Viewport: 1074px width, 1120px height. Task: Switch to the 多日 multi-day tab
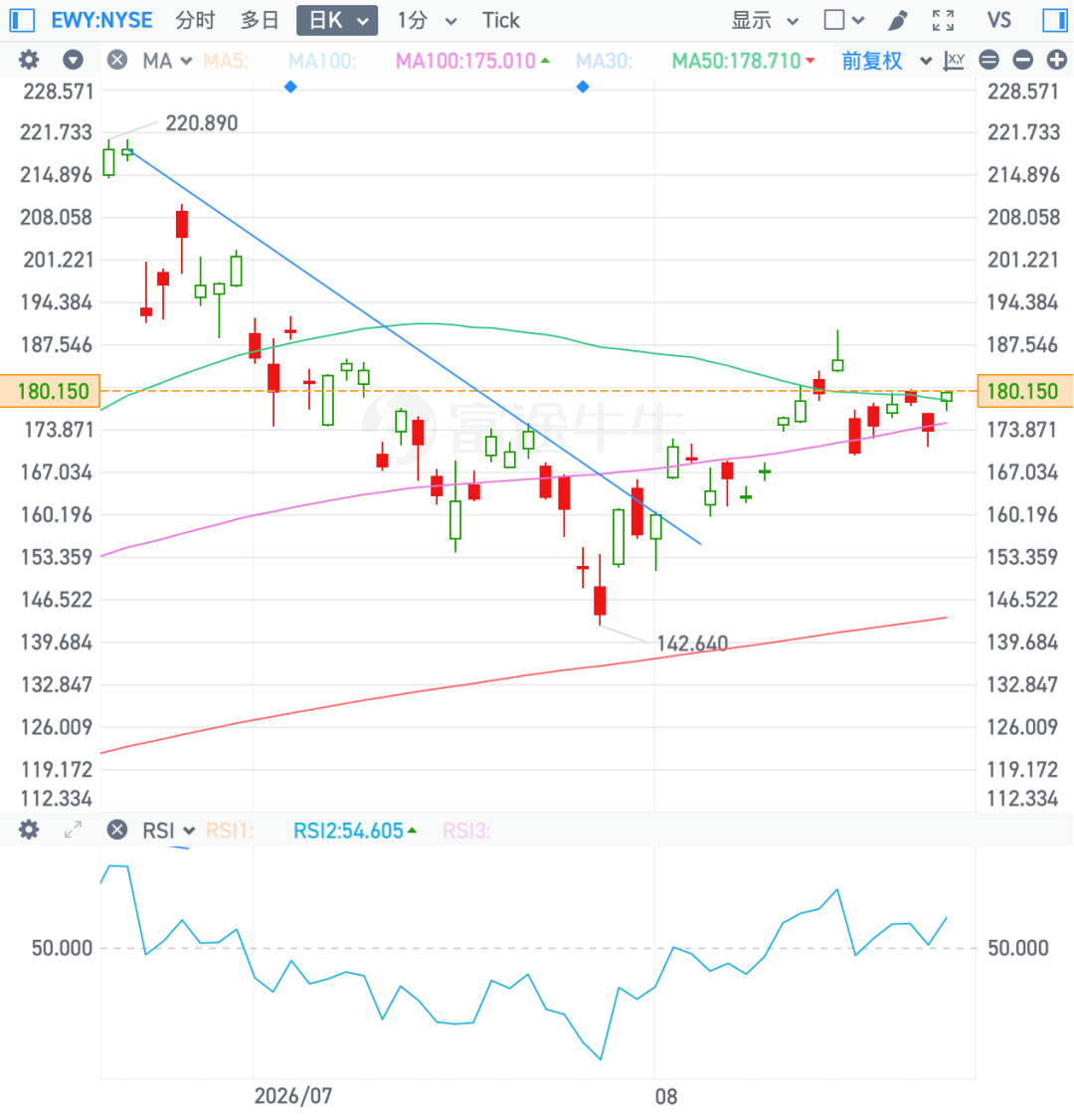pyautogui.click(x=260, y=20)
